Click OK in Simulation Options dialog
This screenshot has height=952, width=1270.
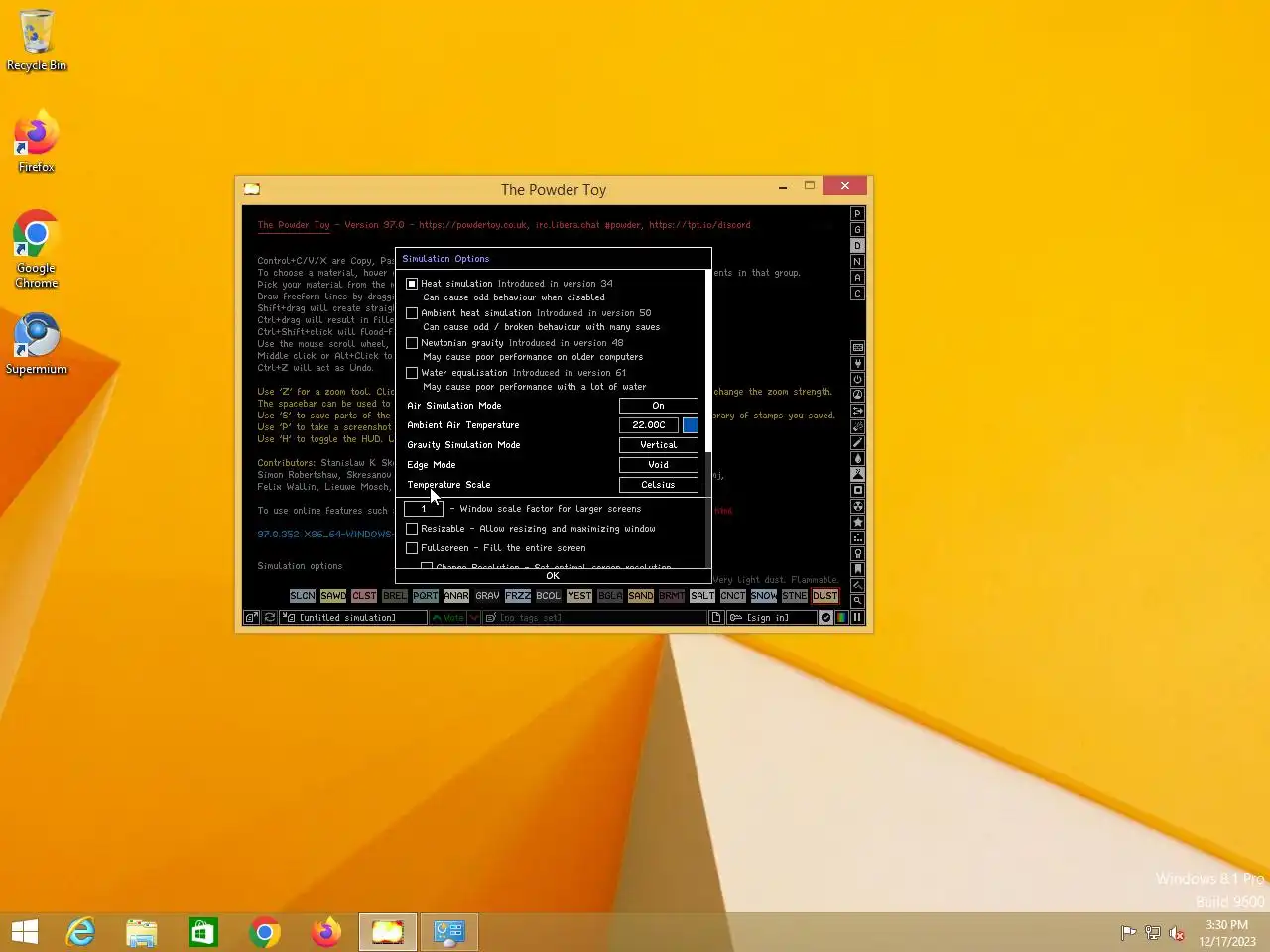pyautogui.click(x=553, y=576)
